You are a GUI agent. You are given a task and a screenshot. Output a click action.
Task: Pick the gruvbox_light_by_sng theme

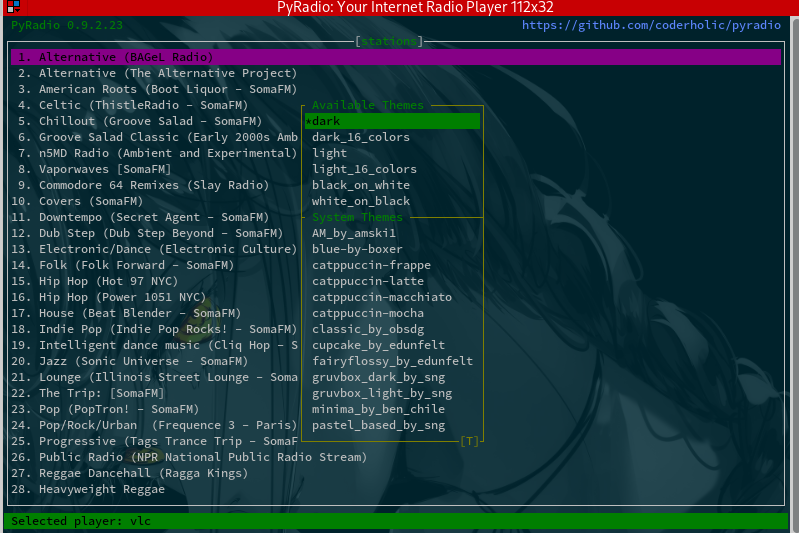pyautogui.click(x=382, y=393)
